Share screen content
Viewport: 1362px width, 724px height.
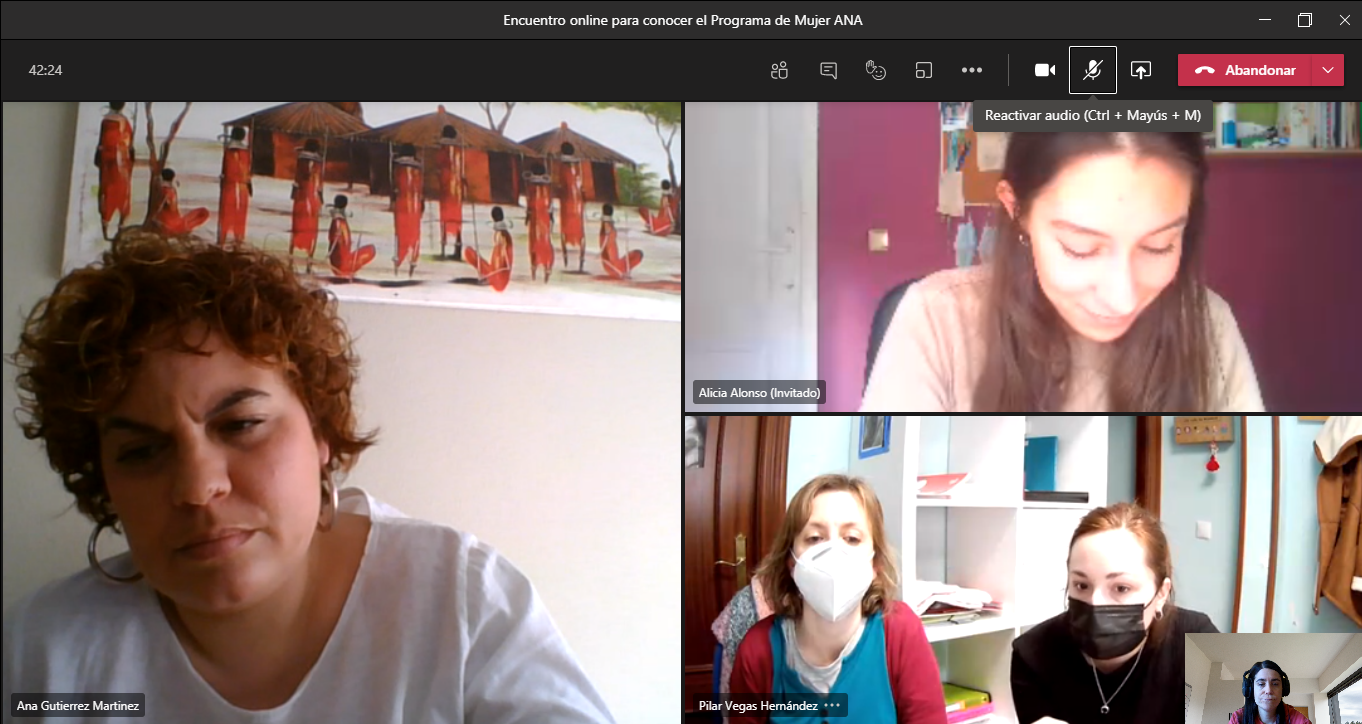1141,70
